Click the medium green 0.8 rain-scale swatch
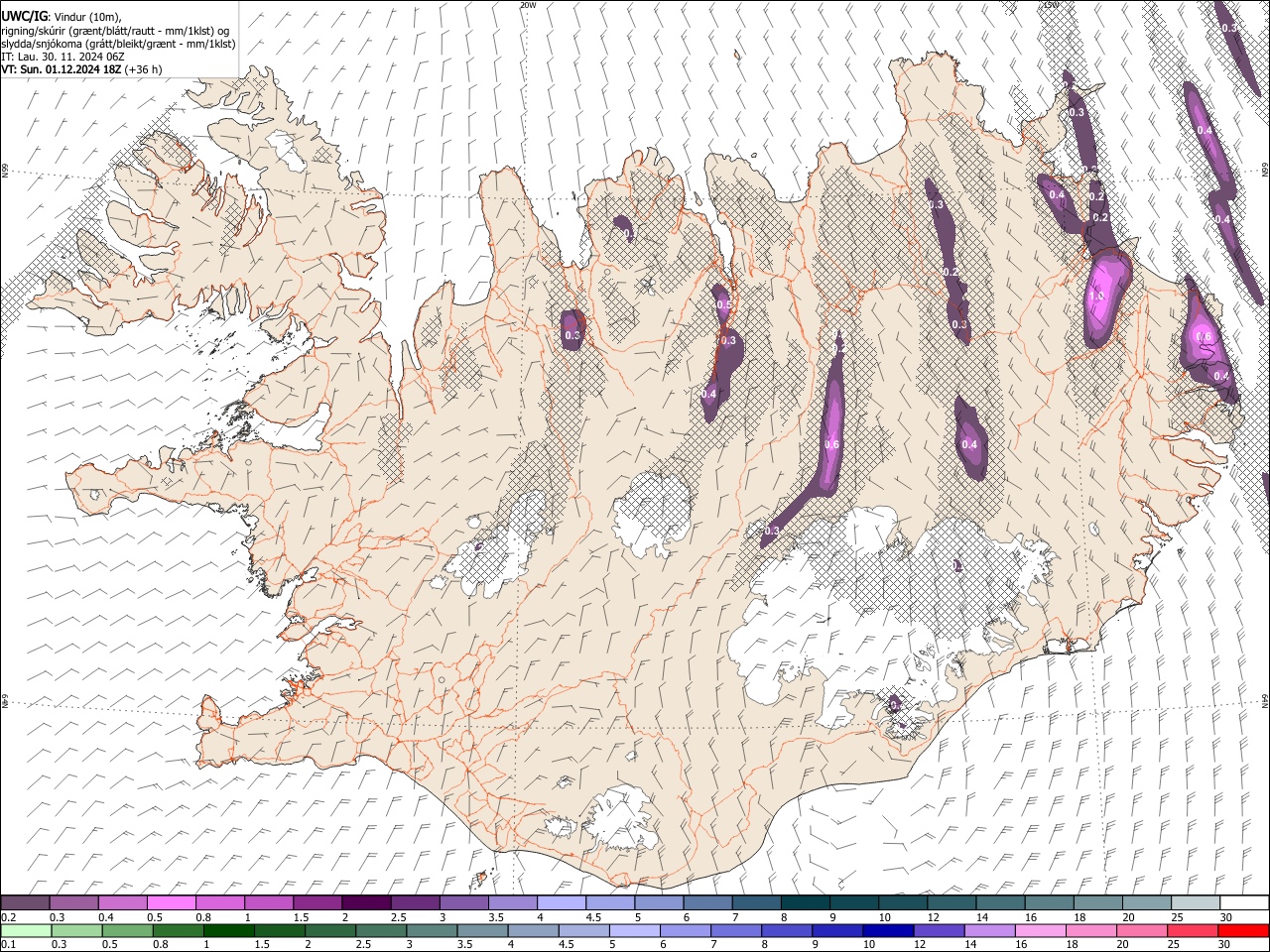Screen dimensions: 1270x952 coord(178,930)
